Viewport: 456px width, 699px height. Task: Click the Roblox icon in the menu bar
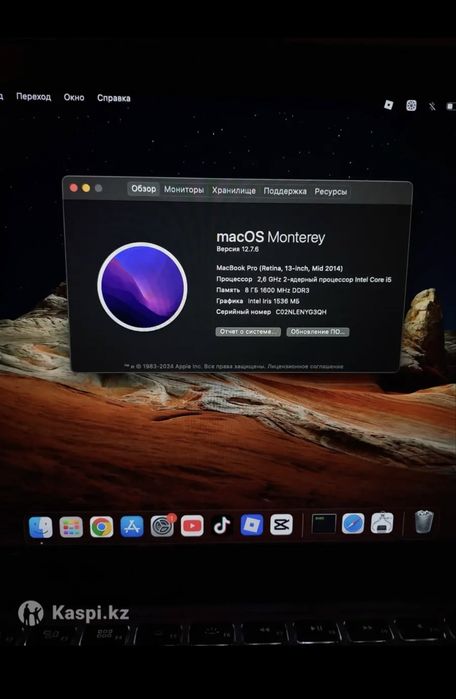389,104
